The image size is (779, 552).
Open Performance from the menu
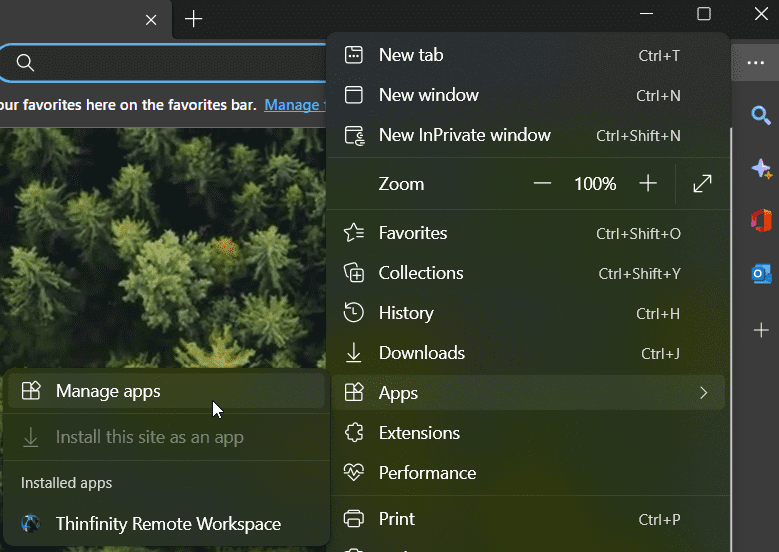[529, 473]
